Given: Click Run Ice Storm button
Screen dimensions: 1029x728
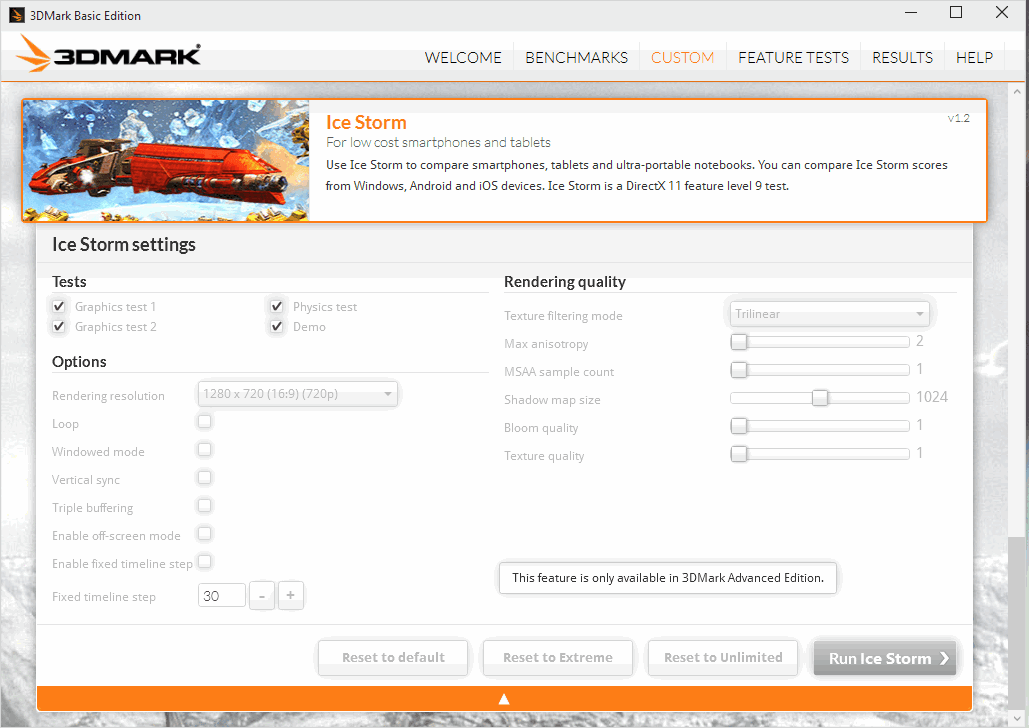Looking at the screenshot, I should tap(885, 658).
